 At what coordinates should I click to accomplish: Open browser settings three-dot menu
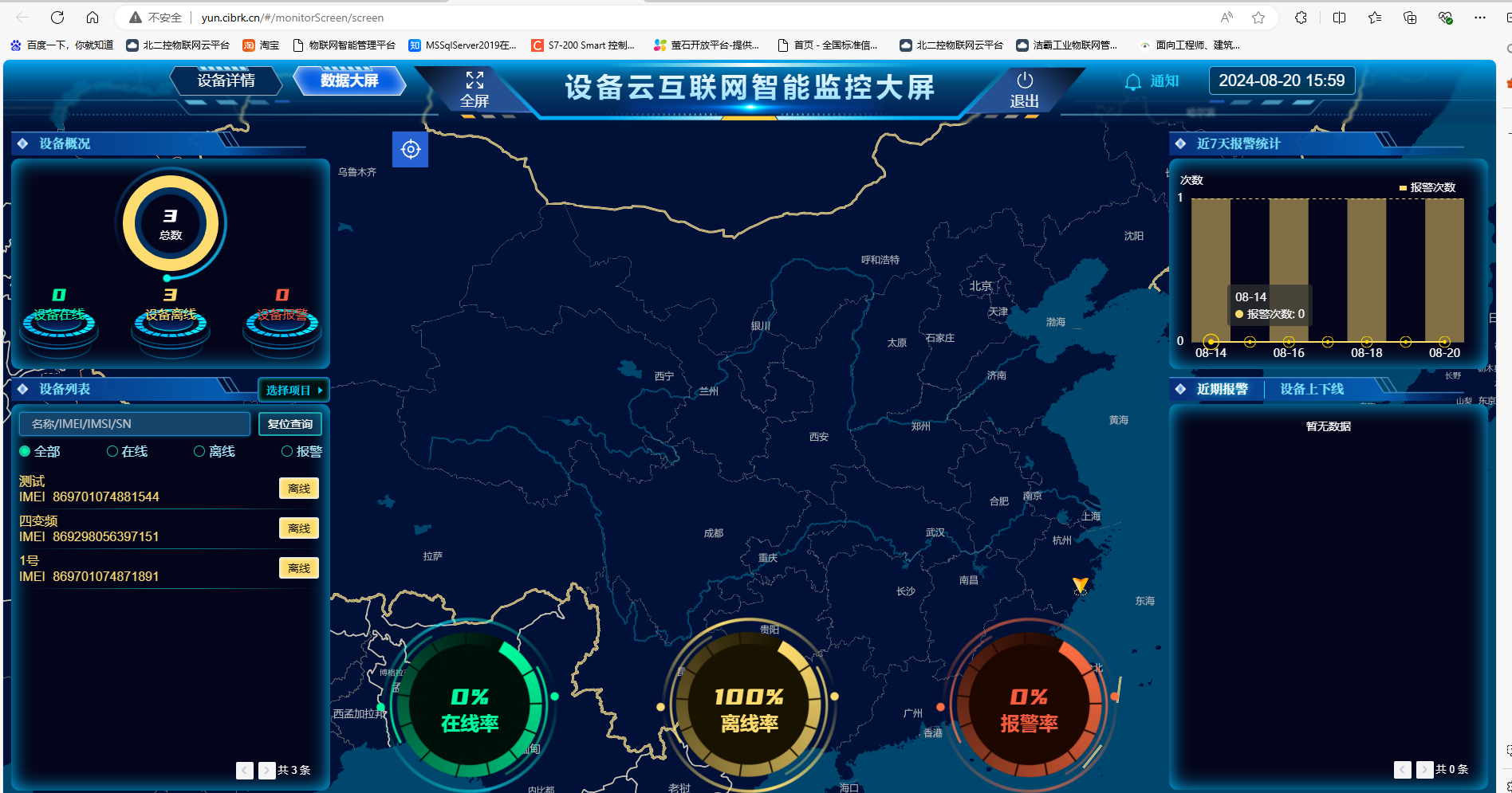point(1480,18)
